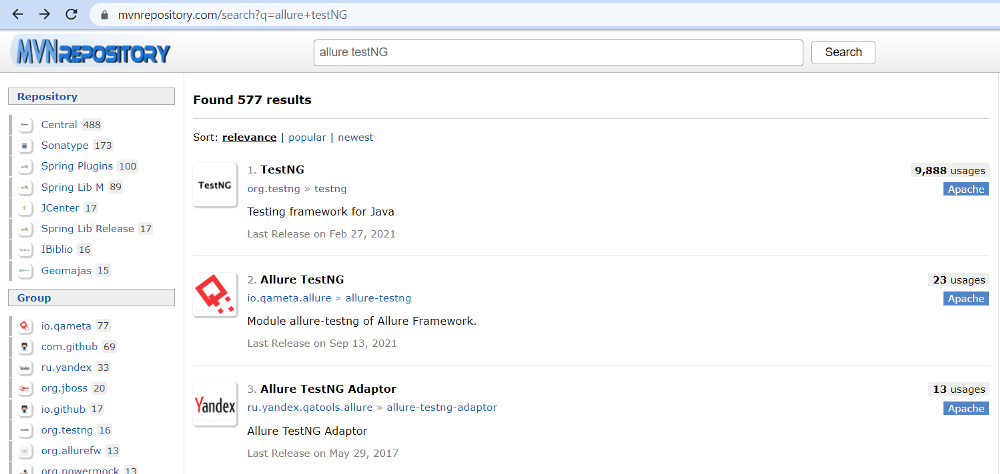
Task: Click the io.qameta group icon
Action: [26, 326]
